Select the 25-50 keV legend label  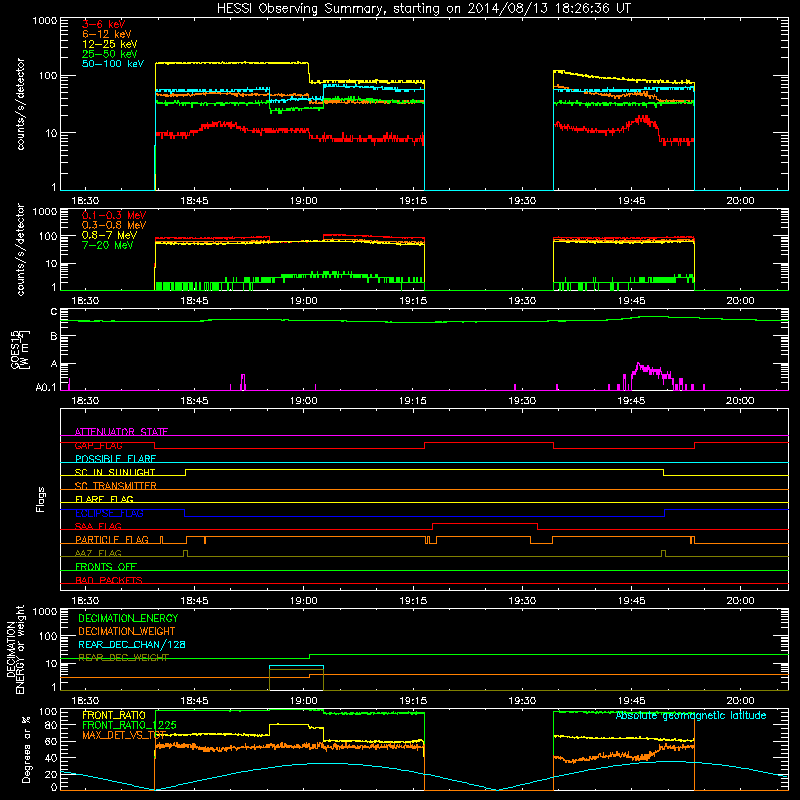(x=109, y=54)
